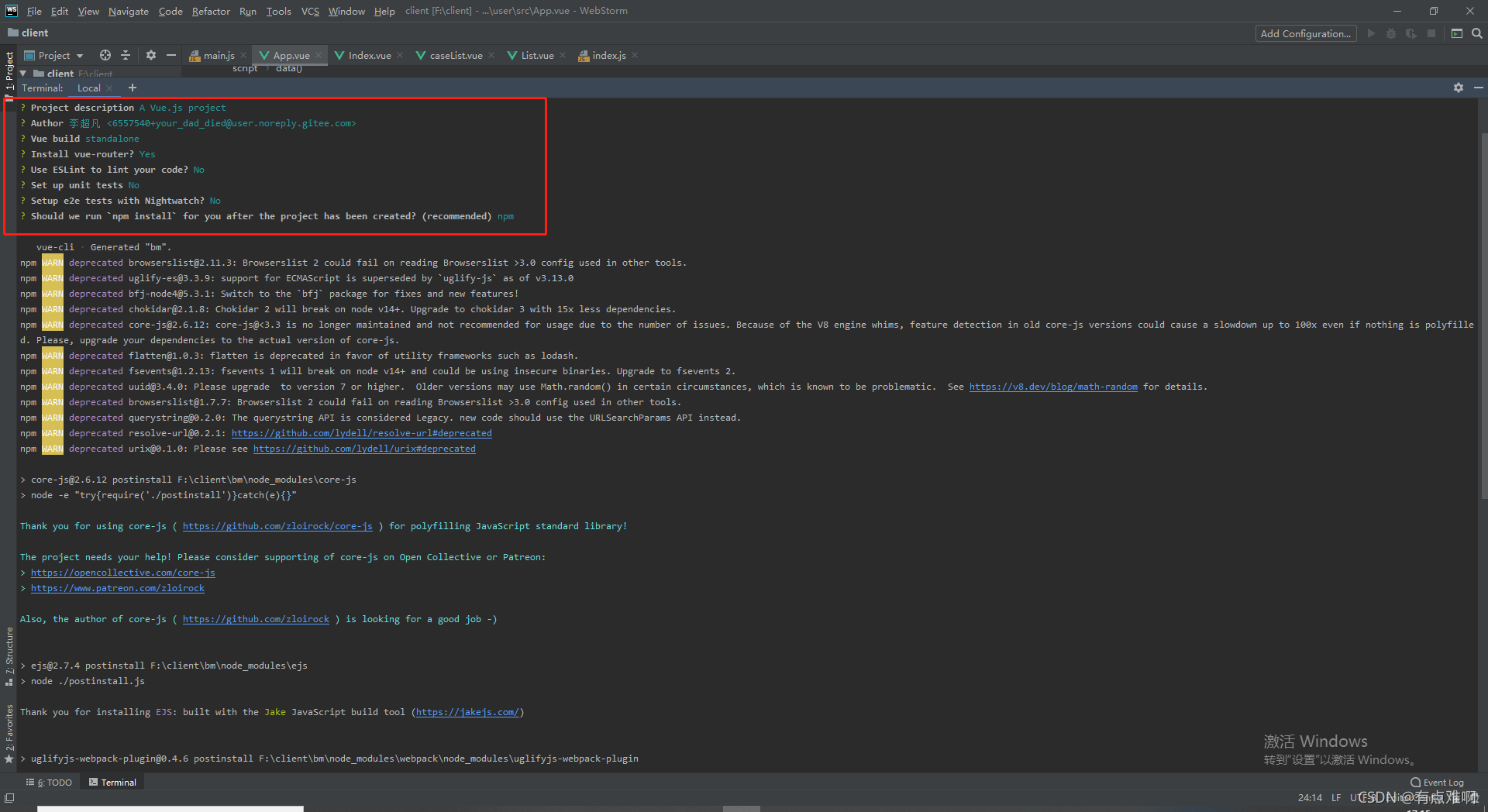This screenshot has height=812, width=1488.
Task: Open the Help menu
Action: point(384,11)
